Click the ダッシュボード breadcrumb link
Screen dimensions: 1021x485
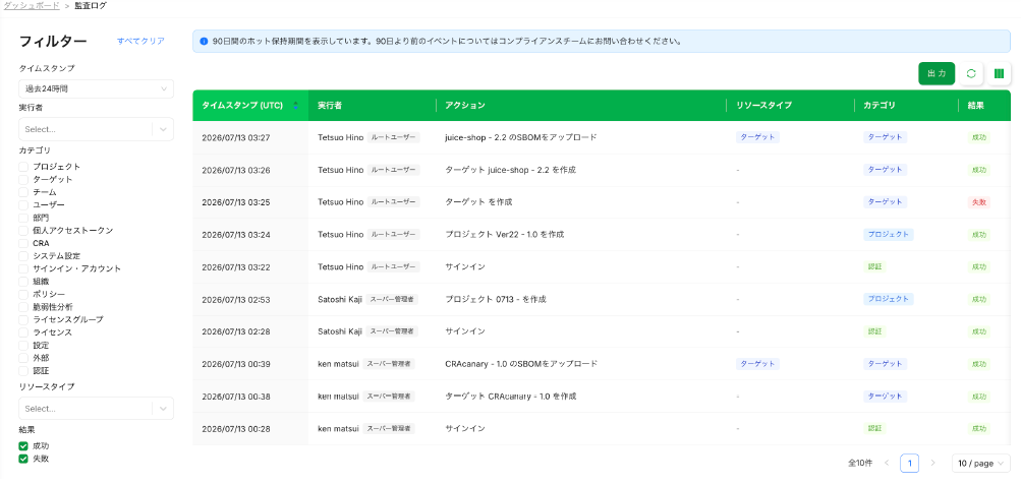pyautogui.click(x=32, y=5)
